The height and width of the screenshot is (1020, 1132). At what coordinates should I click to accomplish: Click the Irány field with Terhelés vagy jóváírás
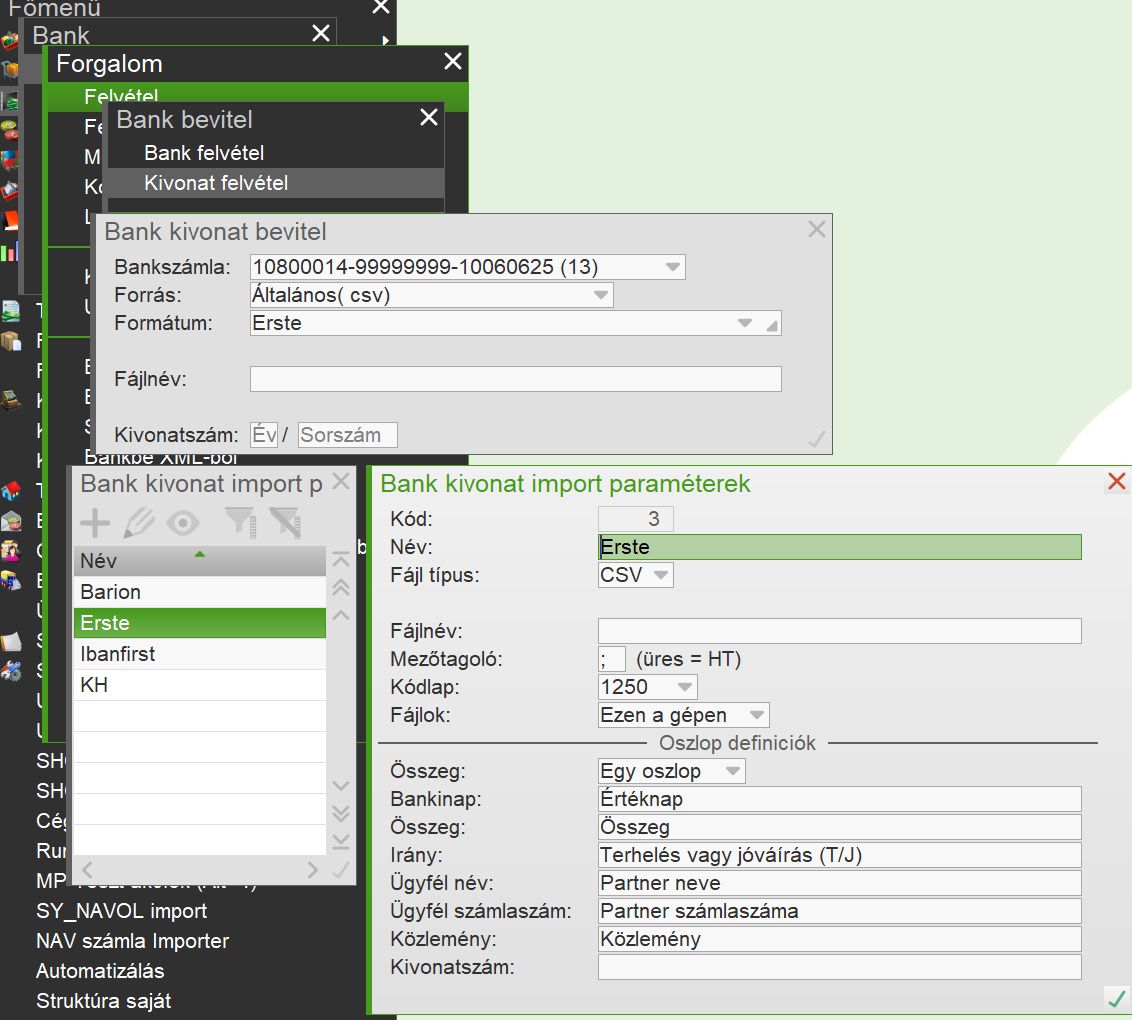click(840, 855)
